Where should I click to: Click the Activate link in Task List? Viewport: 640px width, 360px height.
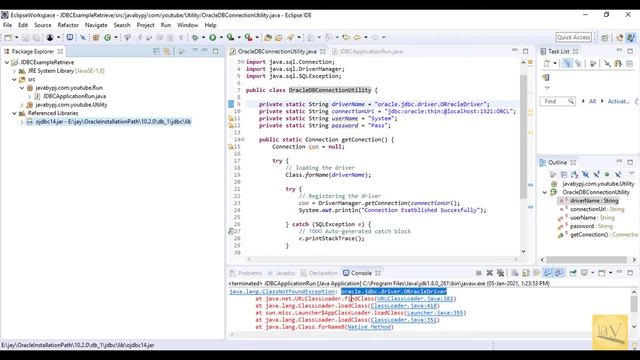(618, 101)
